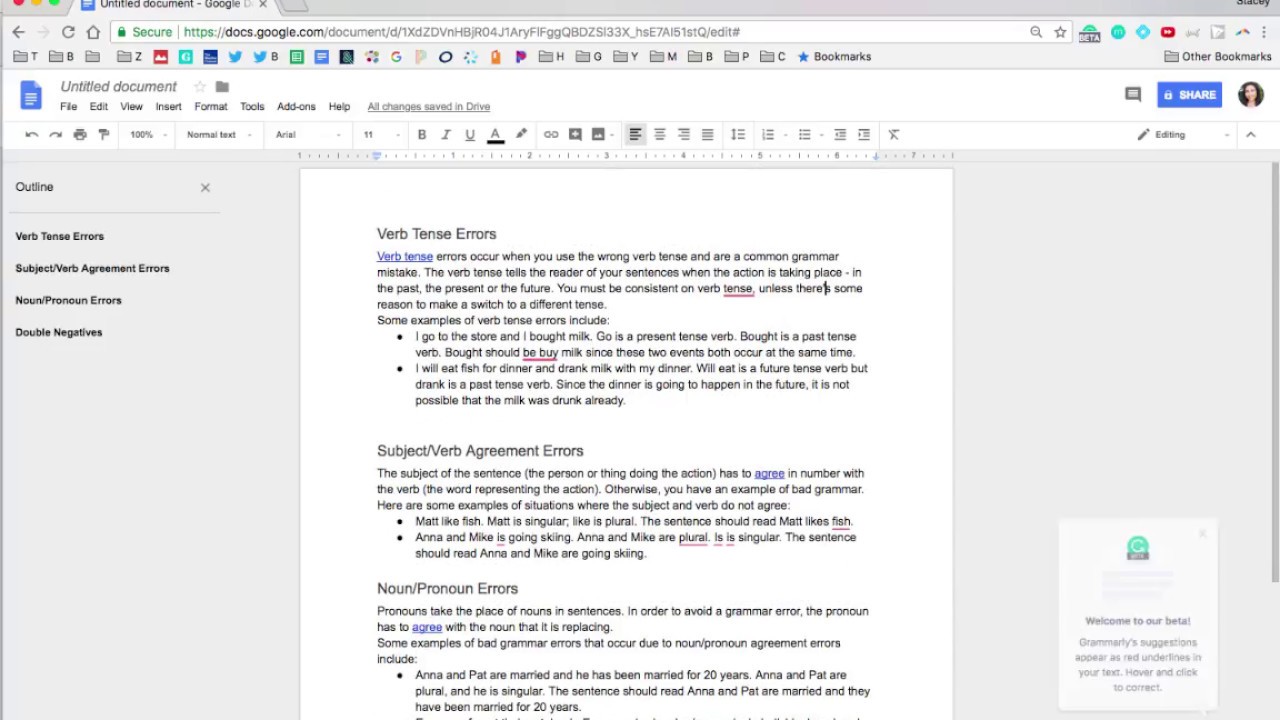This screenshot has height=720, width=1280.
Task: Toggle italic formatting
Action: click(x=446, y=135)
